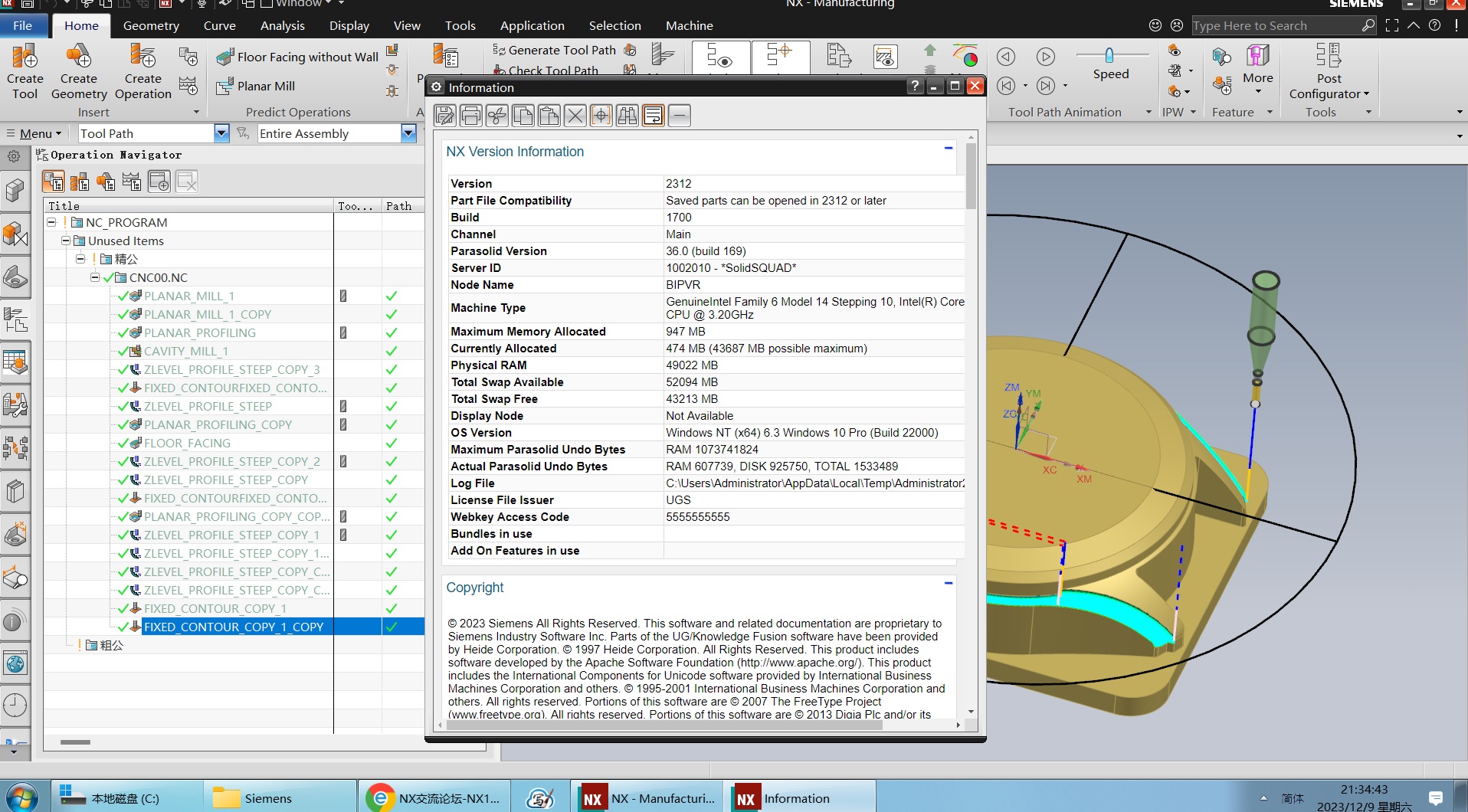Image resolution: width=1468 pixels, height=812 pixels.
Task: Collapse the Copyright section
Action: pos(949,584)
